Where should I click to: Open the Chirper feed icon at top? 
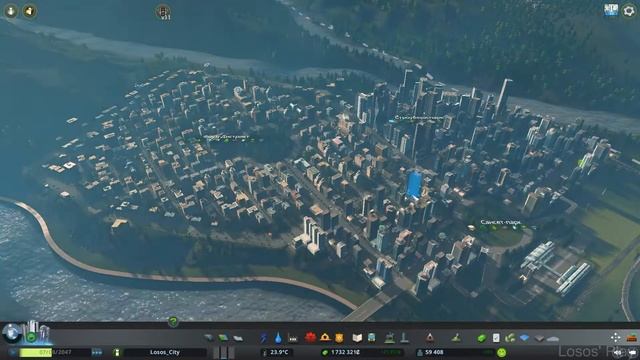click(162, 12)
